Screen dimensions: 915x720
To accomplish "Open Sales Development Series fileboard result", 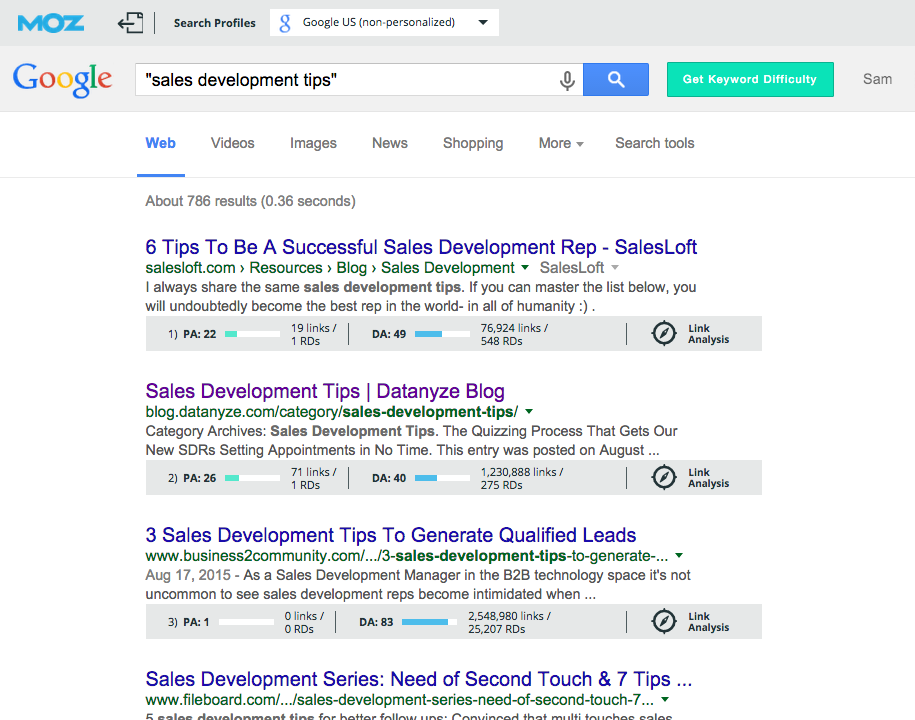I will (418, 679).
